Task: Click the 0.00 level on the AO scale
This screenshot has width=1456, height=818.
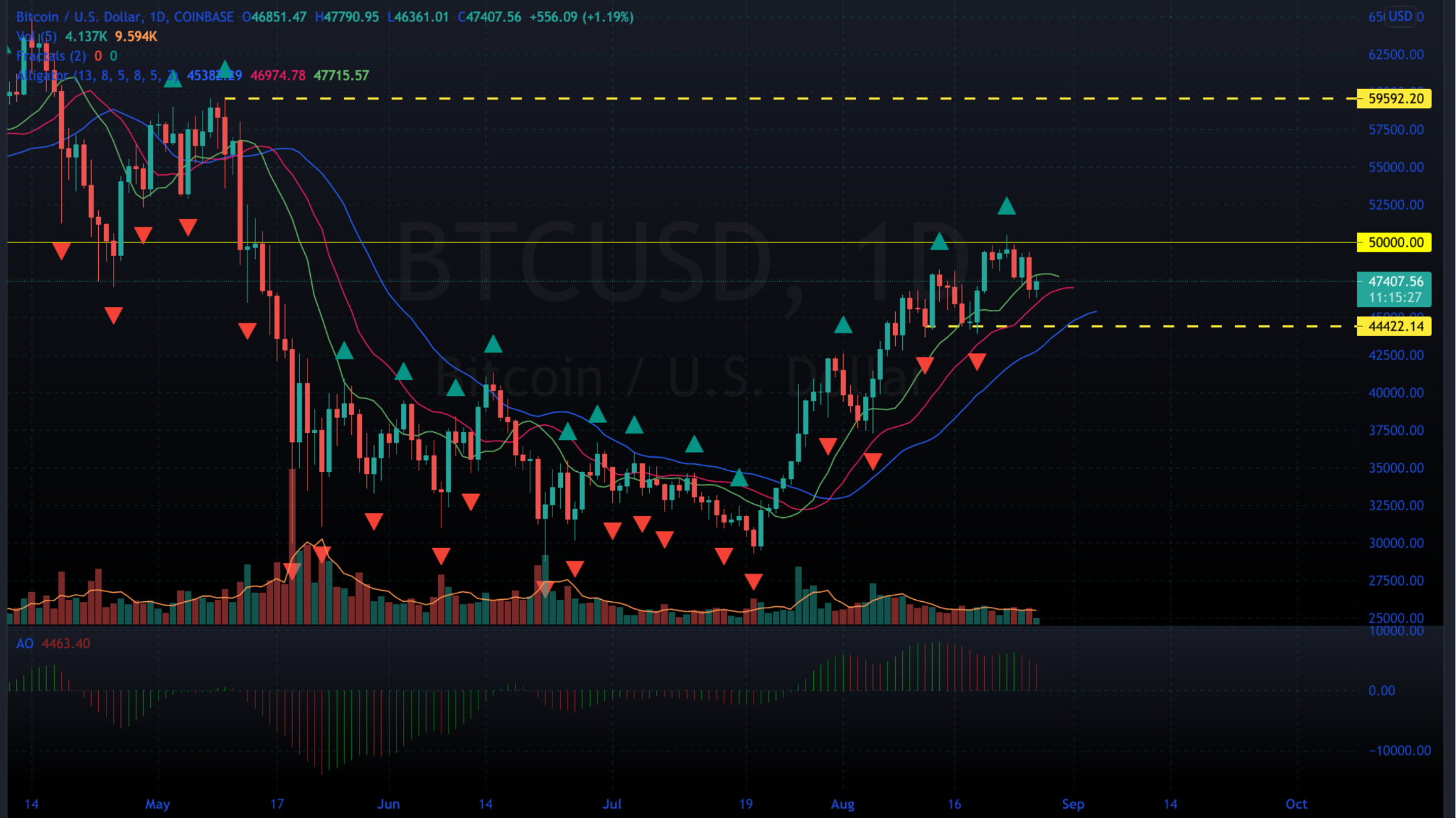Action: coord(1381,691)
